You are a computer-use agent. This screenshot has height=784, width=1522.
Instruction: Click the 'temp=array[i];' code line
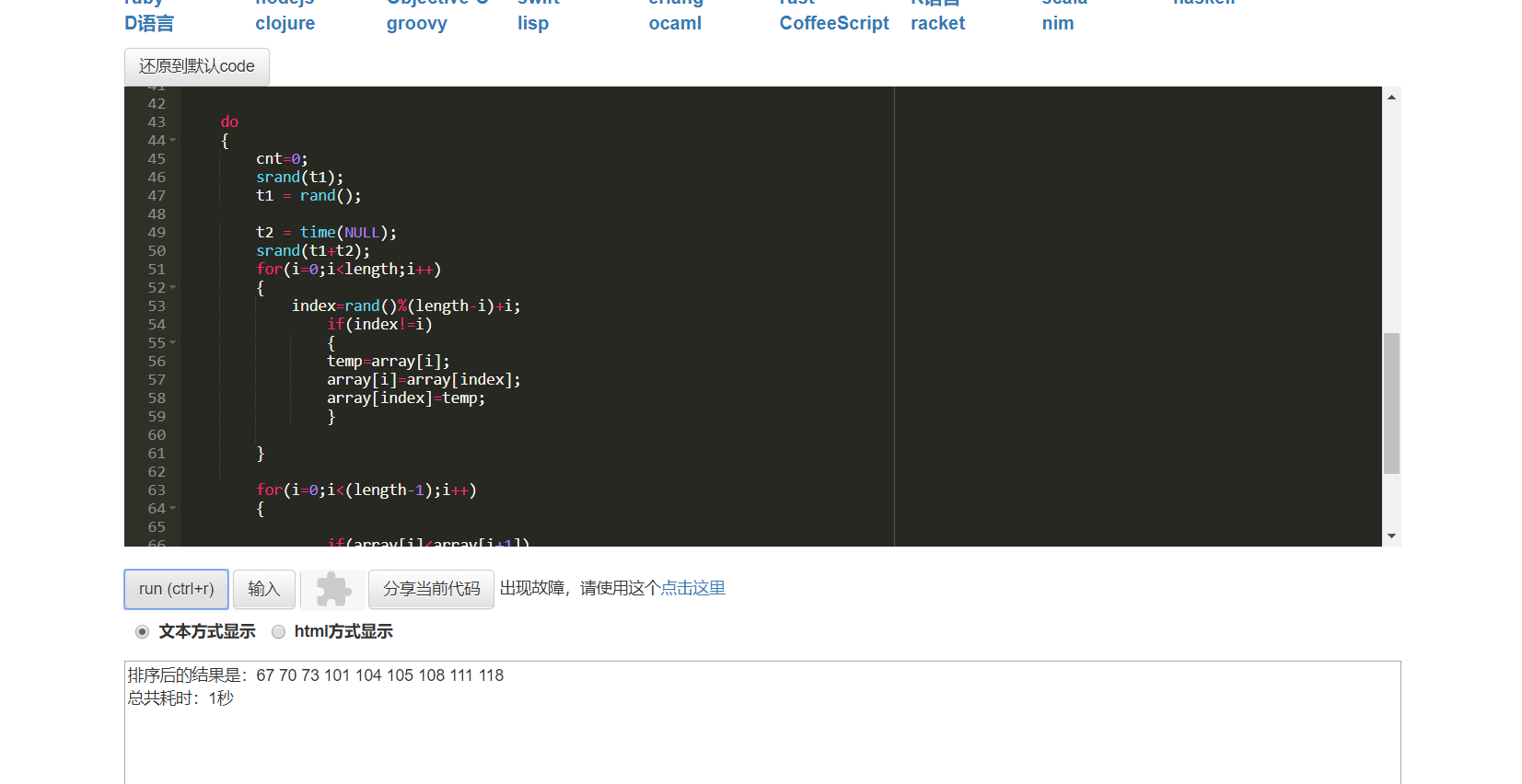[x=389, y=362]
